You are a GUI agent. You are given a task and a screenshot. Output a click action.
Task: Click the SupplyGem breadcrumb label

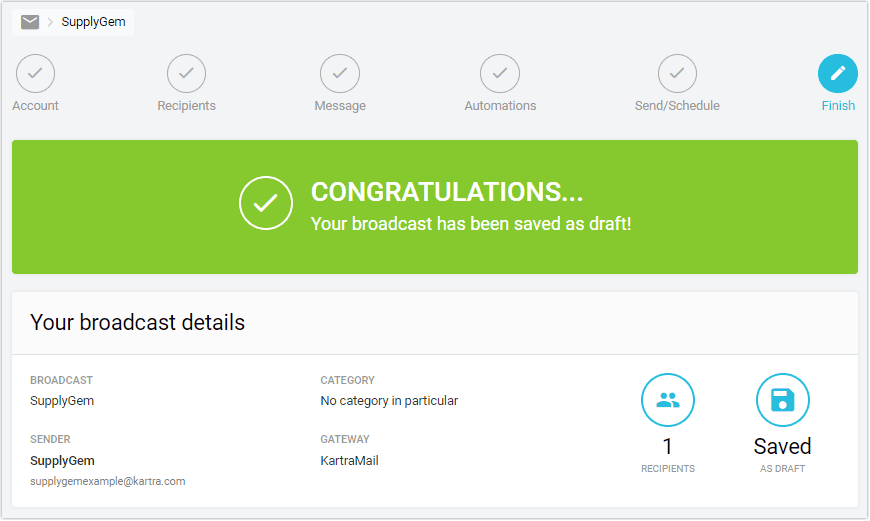pos(93,22)
